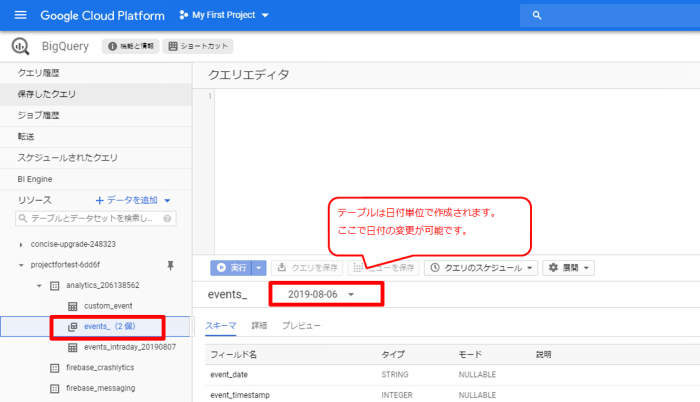This screenshot has height=402, width=700.
Task: Click the search magnifier icon
Action: pos(537,15)
